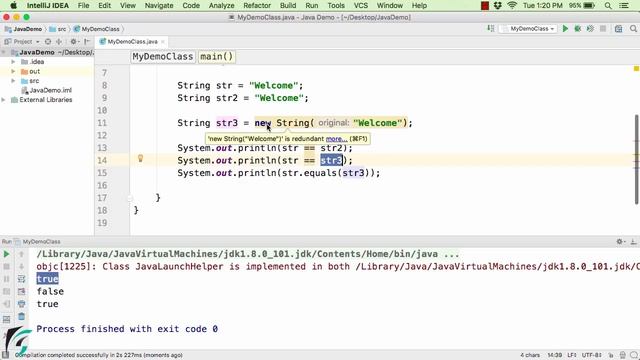Open the VCS menu
640x360 pixels.
pyautogui.click(x=360, y=6)
